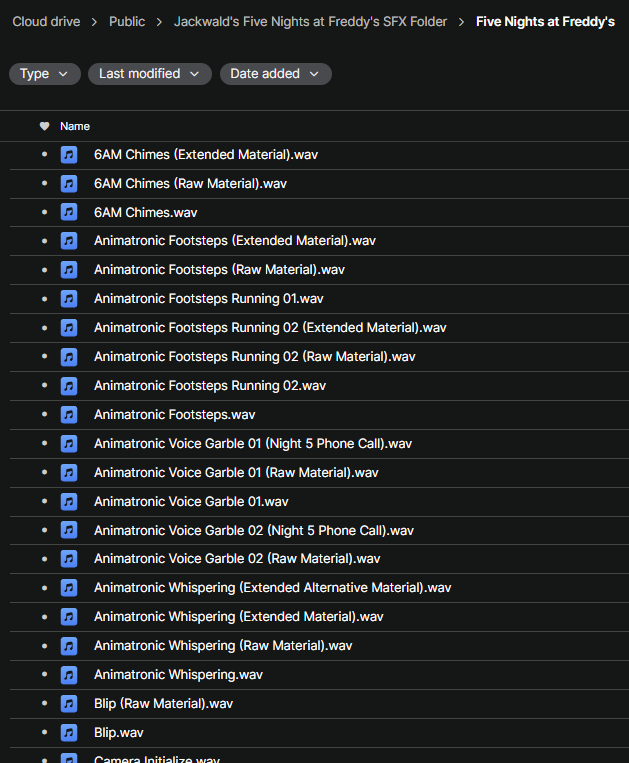
Task: Toggle favorite dot for Animatronic Footsteps Running 01.wav
Action: (x=44, y=299)
